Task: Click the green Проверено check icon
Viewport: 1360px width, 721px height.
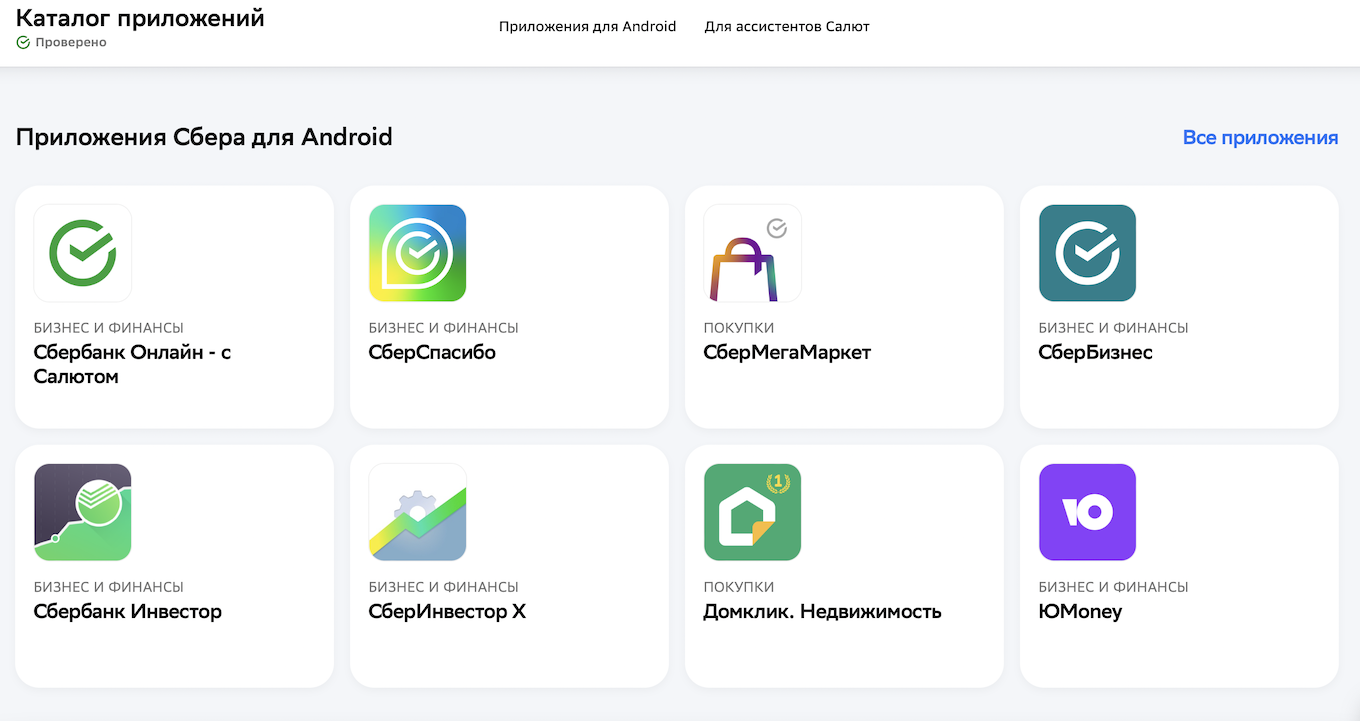Action: (x=23, y=43)
